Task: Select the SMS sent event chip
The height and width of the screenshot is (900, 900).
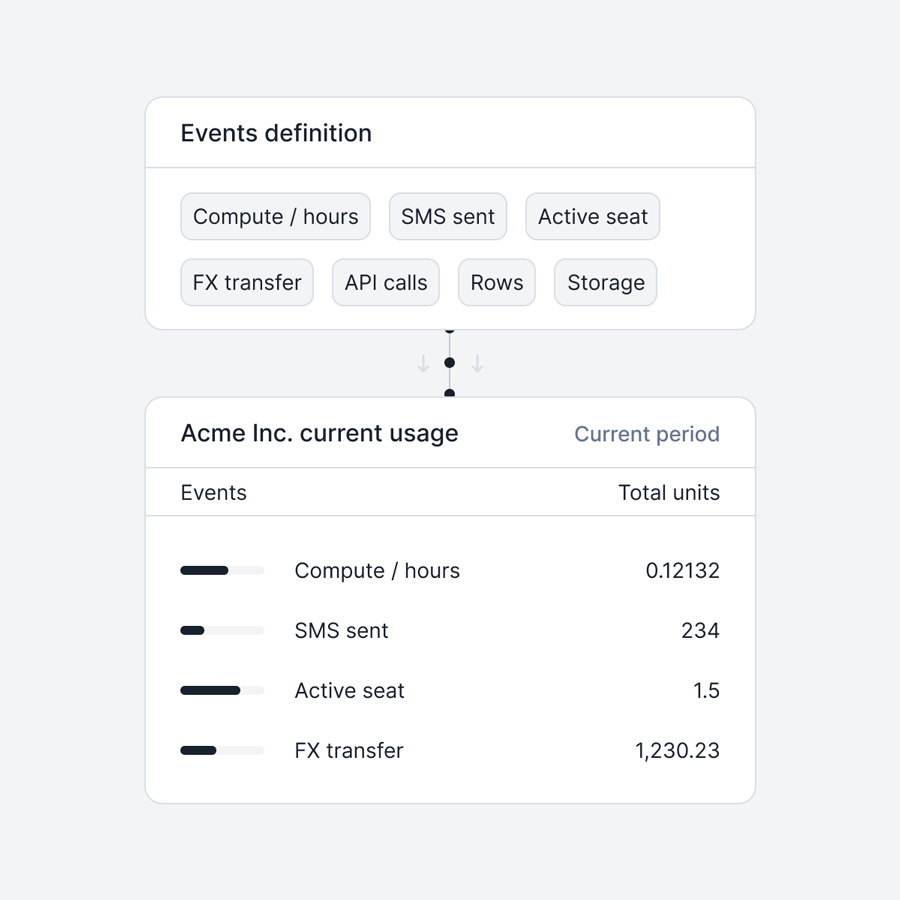Action: tap(448, 217)
